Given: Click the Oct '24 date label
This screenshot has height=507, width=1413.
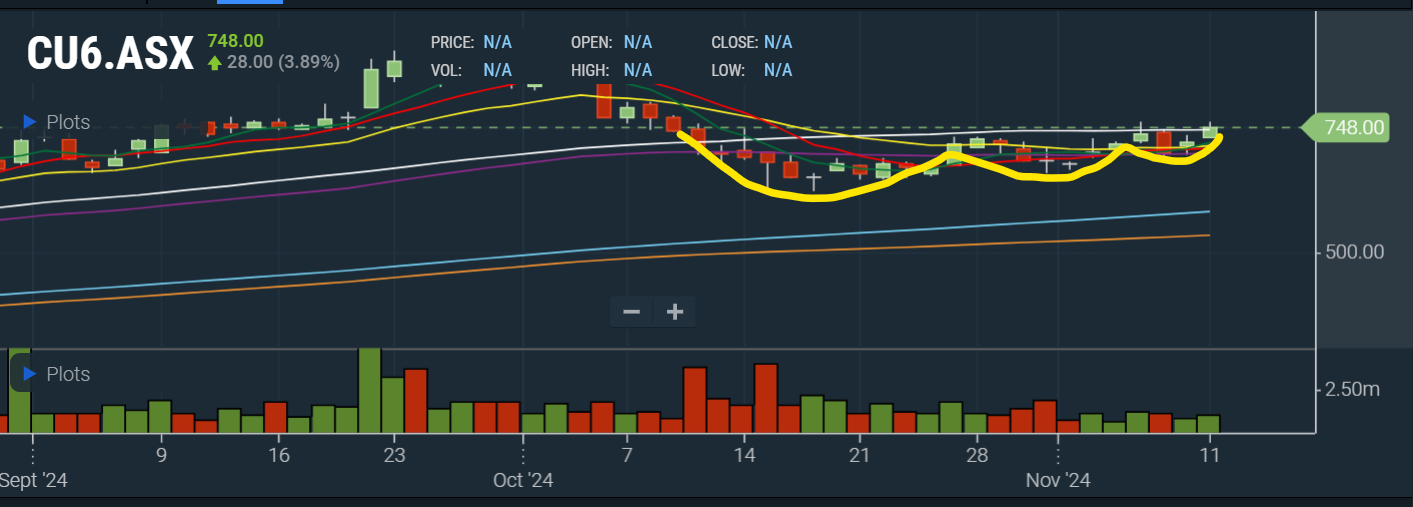Looking at the screenshot, I should (x=523, y=480).
